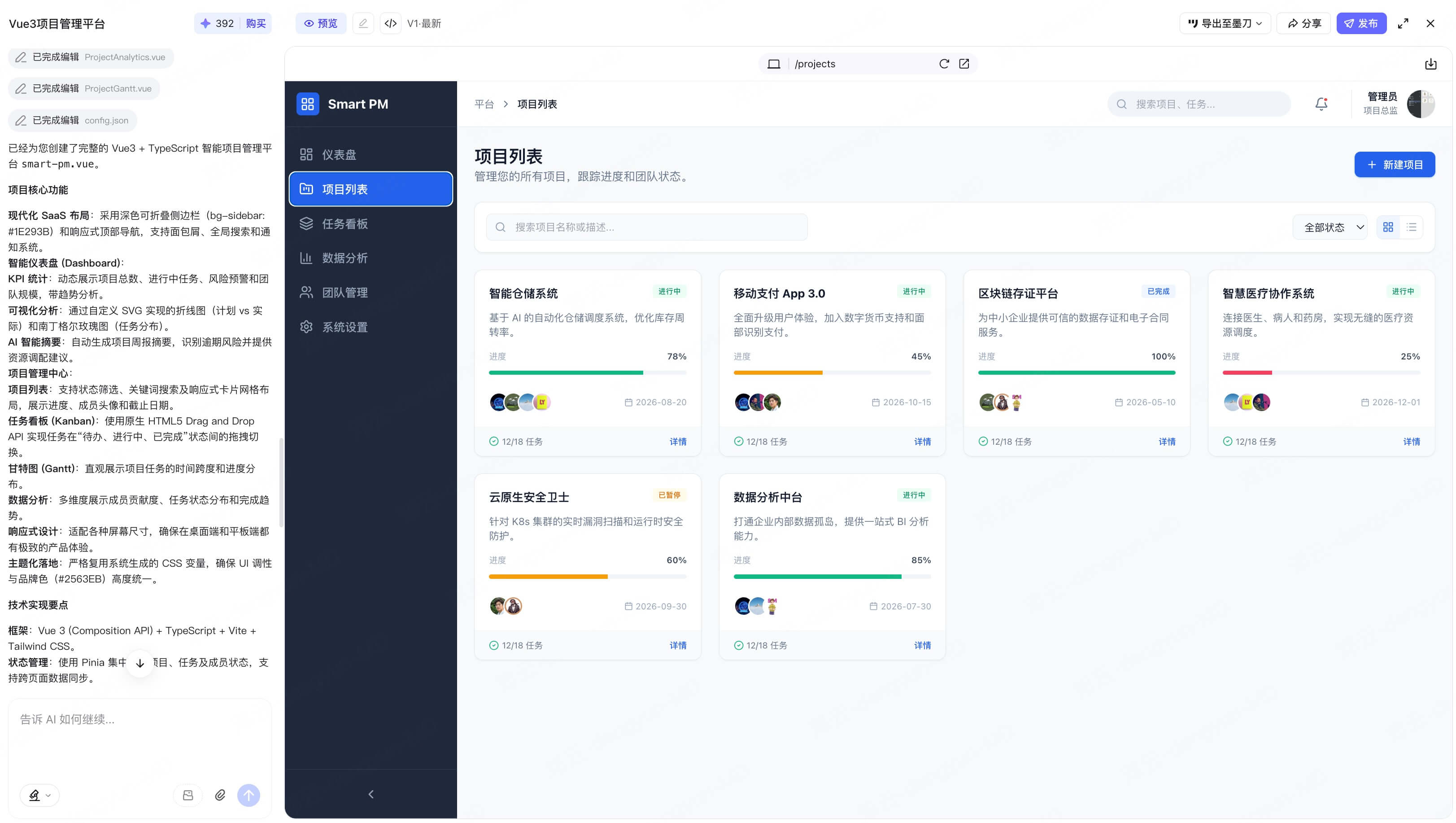Open the V1·最新 version selector
This screenshot has height=823, width=1456.
(x=423, y=23)
